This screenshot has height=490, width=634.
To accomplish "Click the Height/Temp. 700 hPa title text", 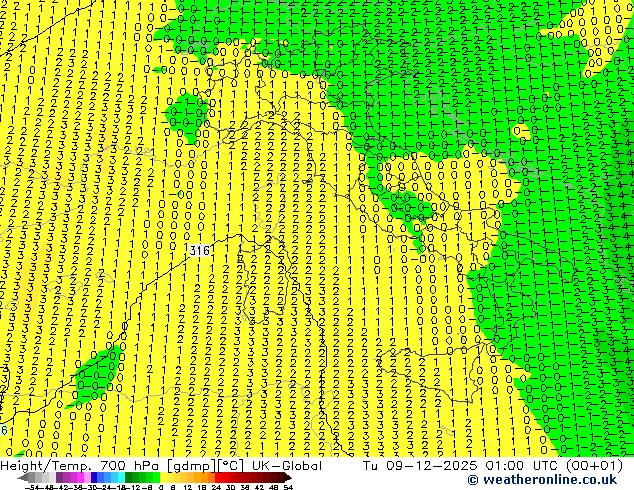I will point(80,466).
